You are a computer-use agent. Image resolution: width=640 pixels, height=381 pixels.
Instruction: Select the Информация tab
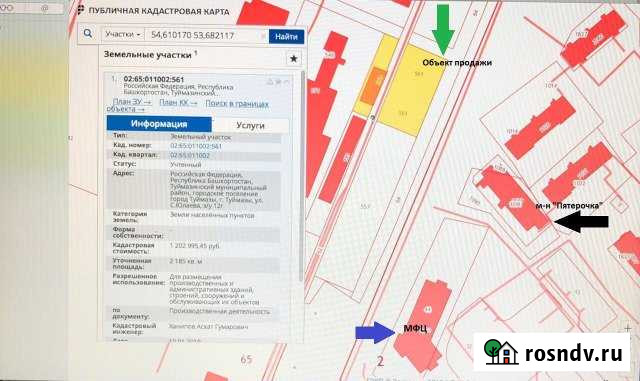[159, 124]
